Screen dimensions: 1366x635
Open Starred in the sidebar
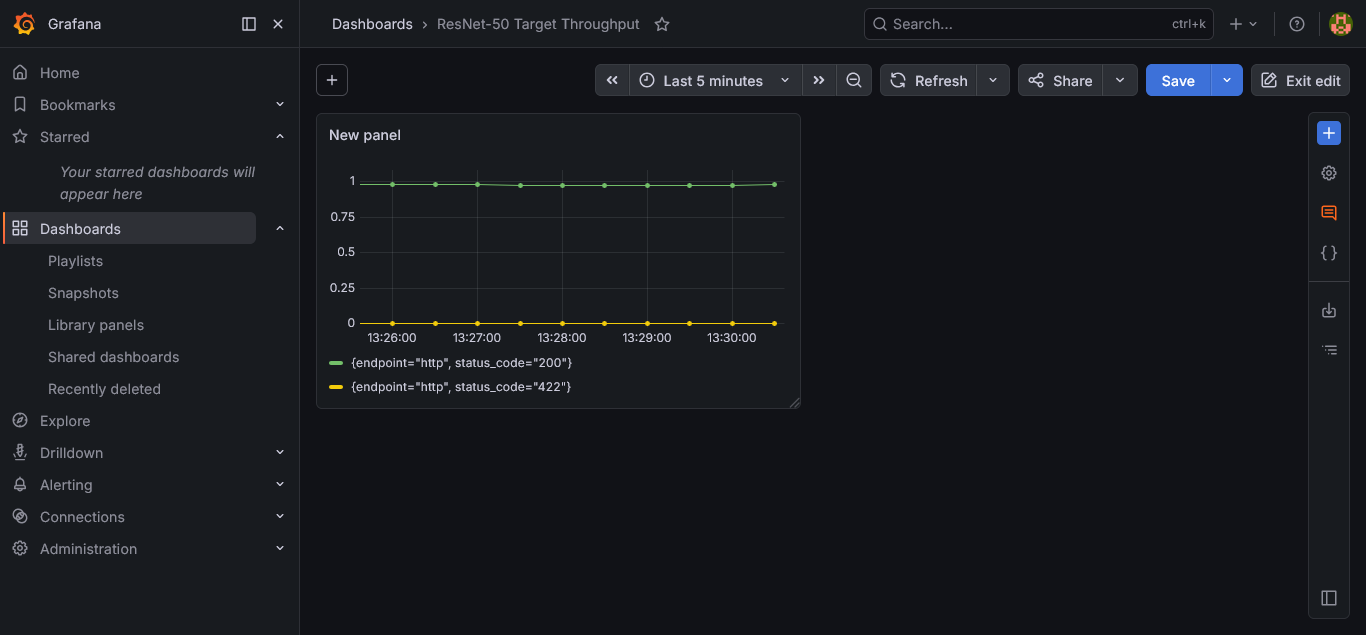(x=64, y=137)
